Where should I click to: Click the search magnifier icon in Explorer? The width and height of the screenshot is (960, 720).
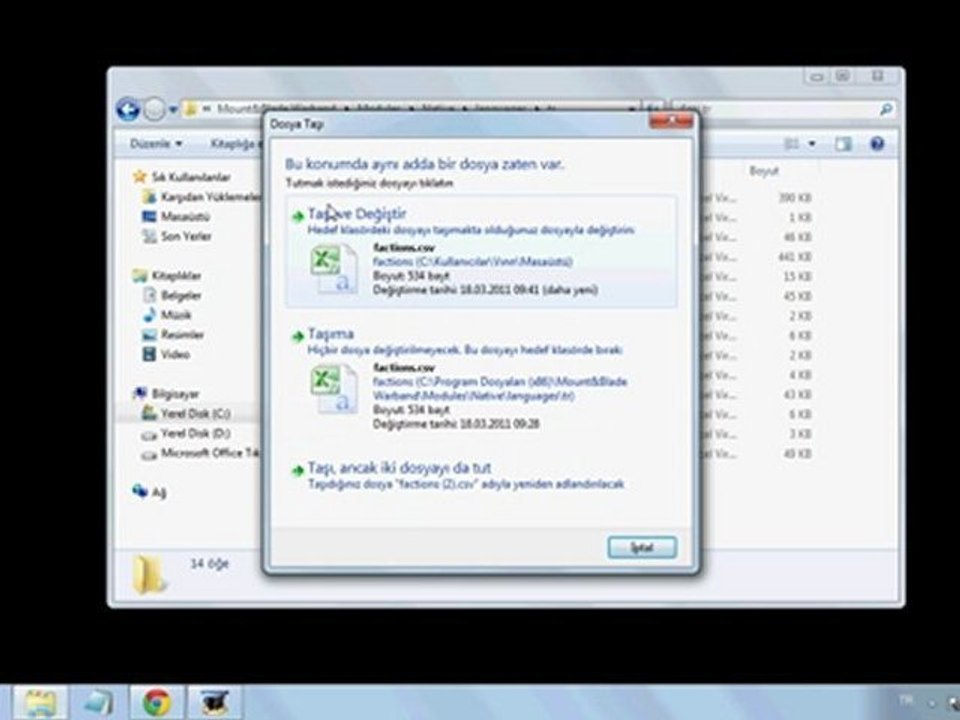(885, 110)
